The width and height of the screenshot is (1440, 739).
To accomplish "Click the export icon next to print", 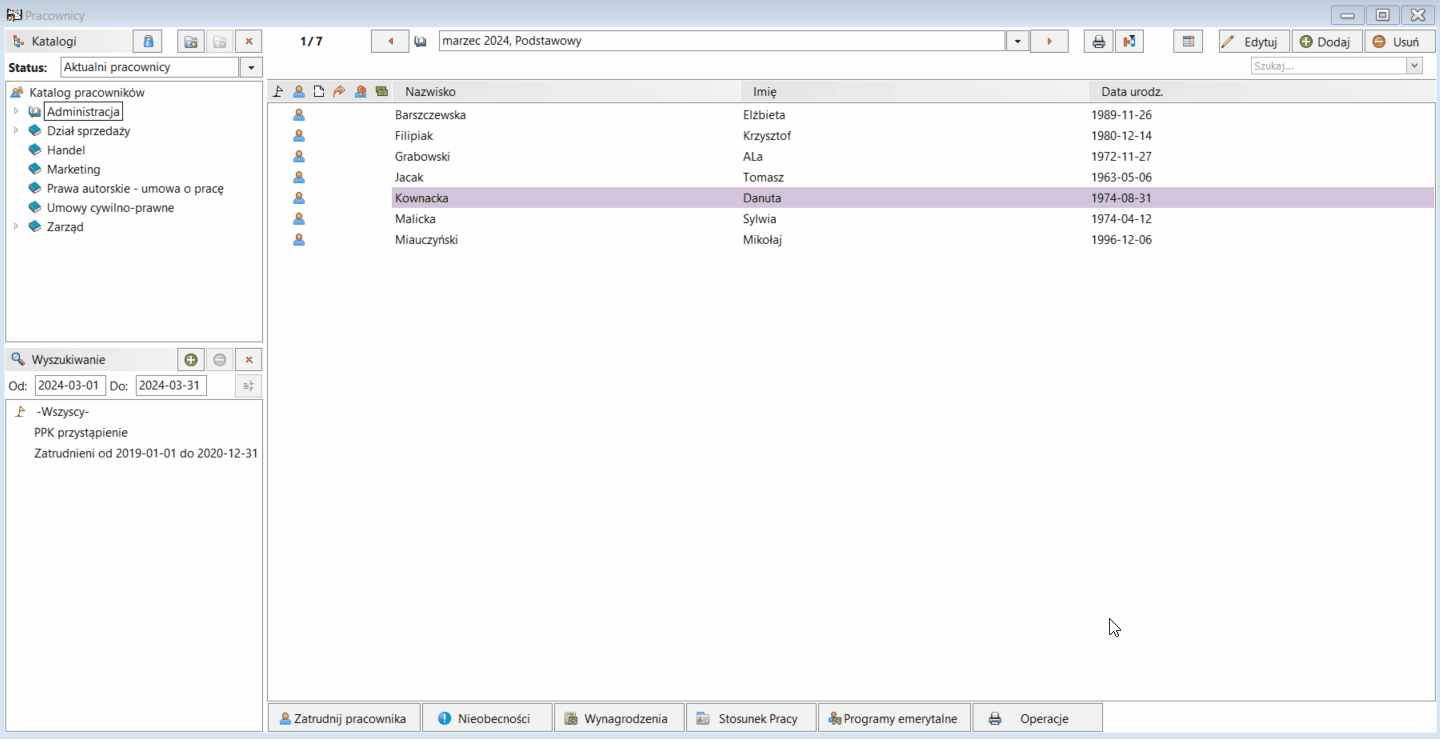I will point(1129,41).
